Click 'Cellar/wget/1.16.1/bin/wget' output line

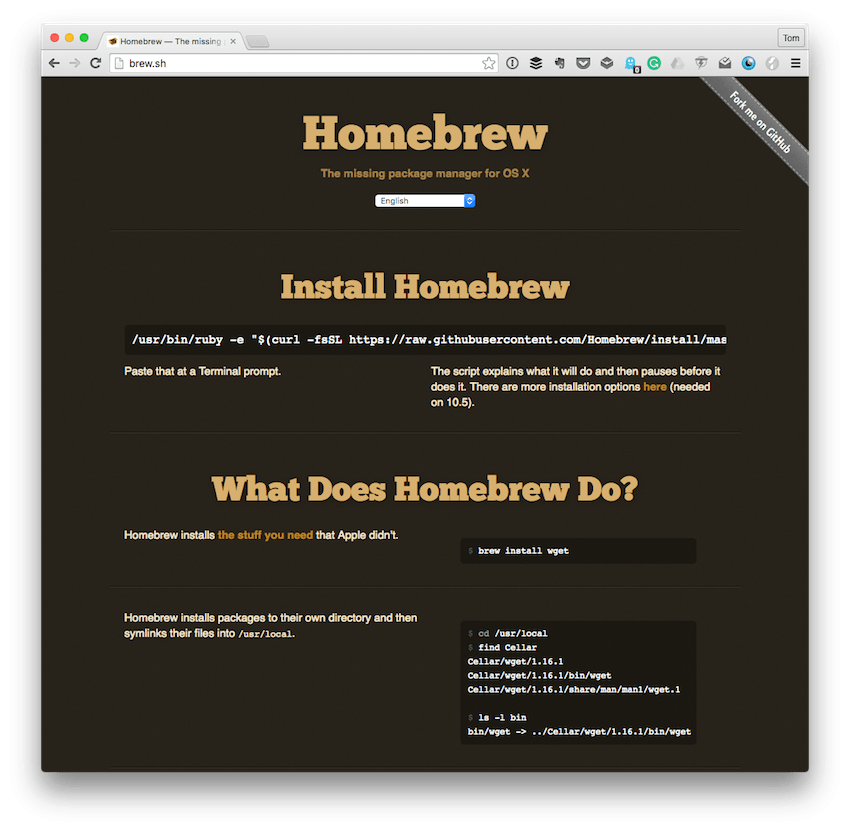coord(539,675)
